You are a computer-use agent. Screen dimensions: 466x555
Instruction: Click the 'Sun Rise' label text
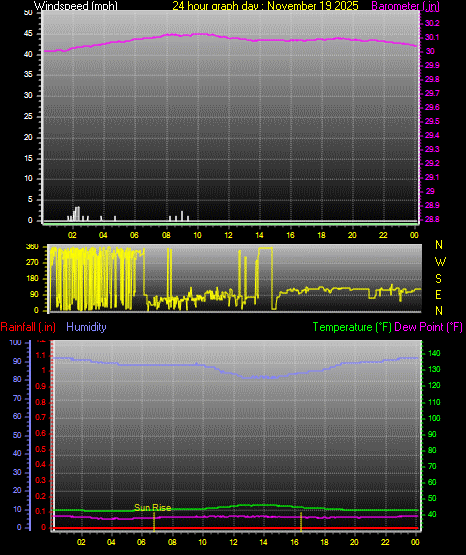click(153, 508)
